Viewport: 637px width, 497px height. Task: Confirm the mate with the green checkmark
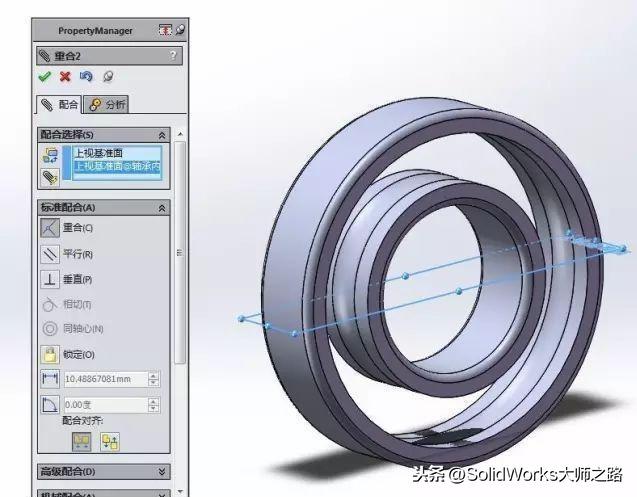pos(45,76)
